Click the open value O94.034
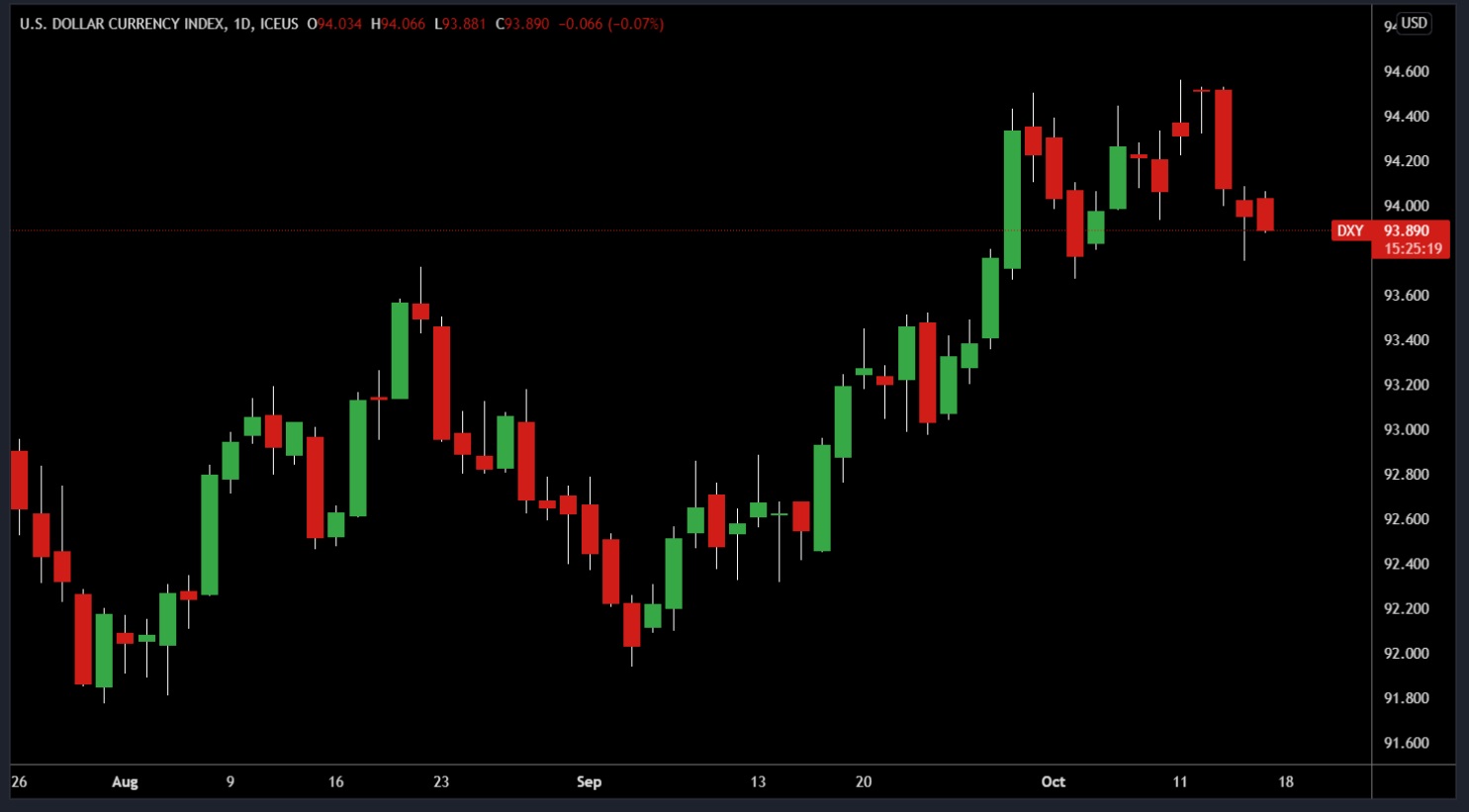 click(x=334, y=24)
